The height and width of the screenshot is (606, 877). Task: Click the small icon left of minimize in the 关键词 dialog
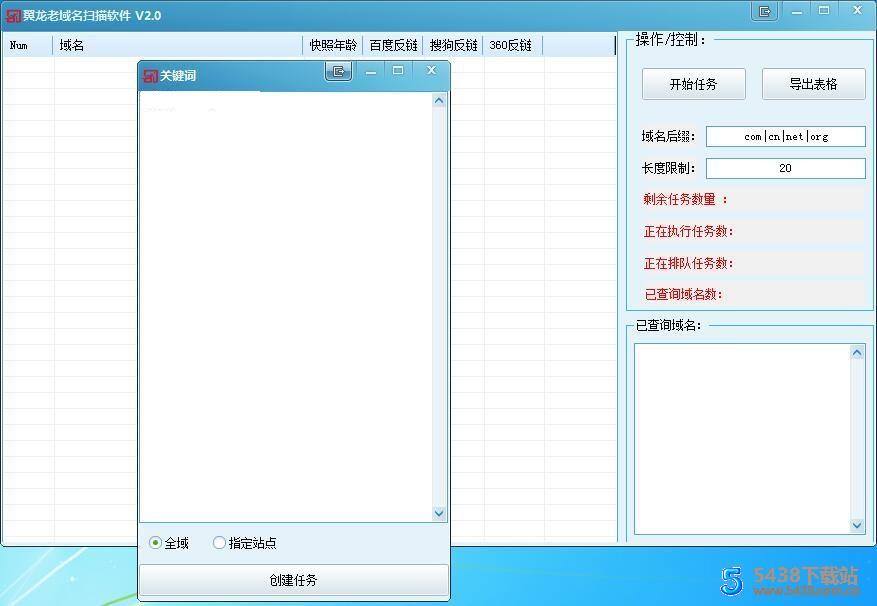coord(338,71)
